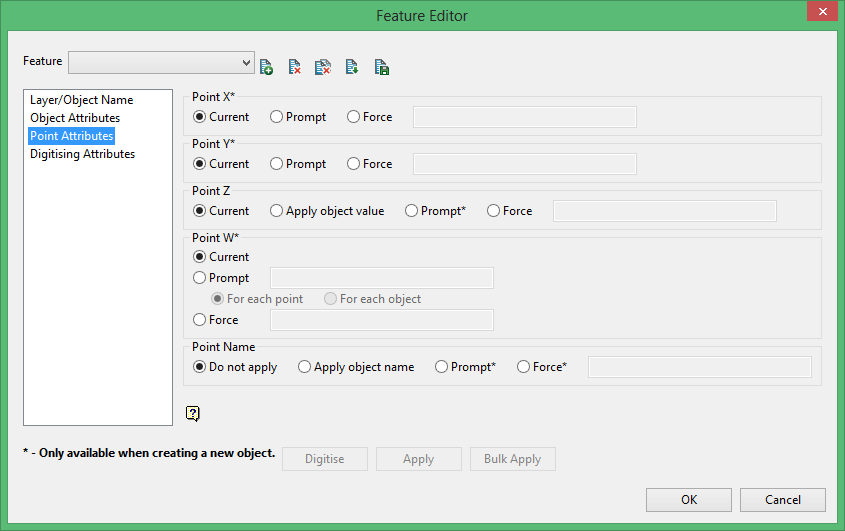Click the delete feature icon
This screenshot has height=531, width=845.
coord(294,67)
